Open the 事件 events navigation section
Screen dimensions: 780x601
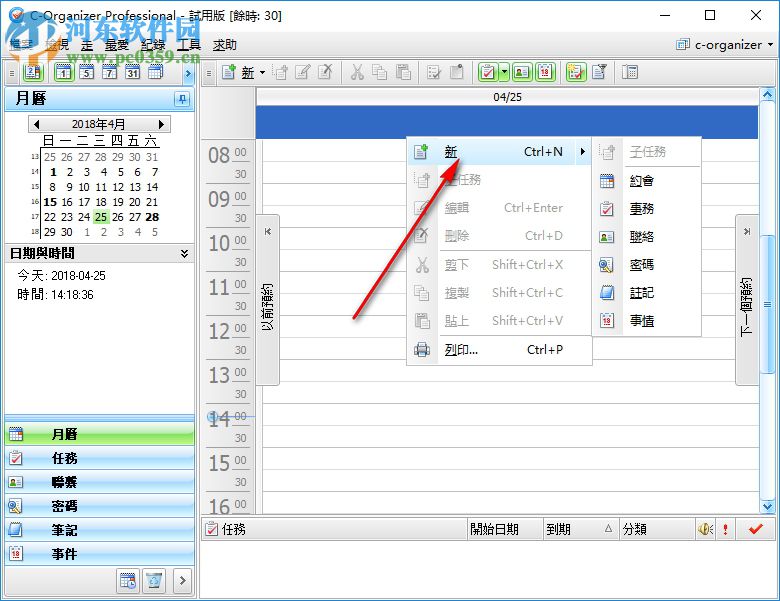coord(99,554)
